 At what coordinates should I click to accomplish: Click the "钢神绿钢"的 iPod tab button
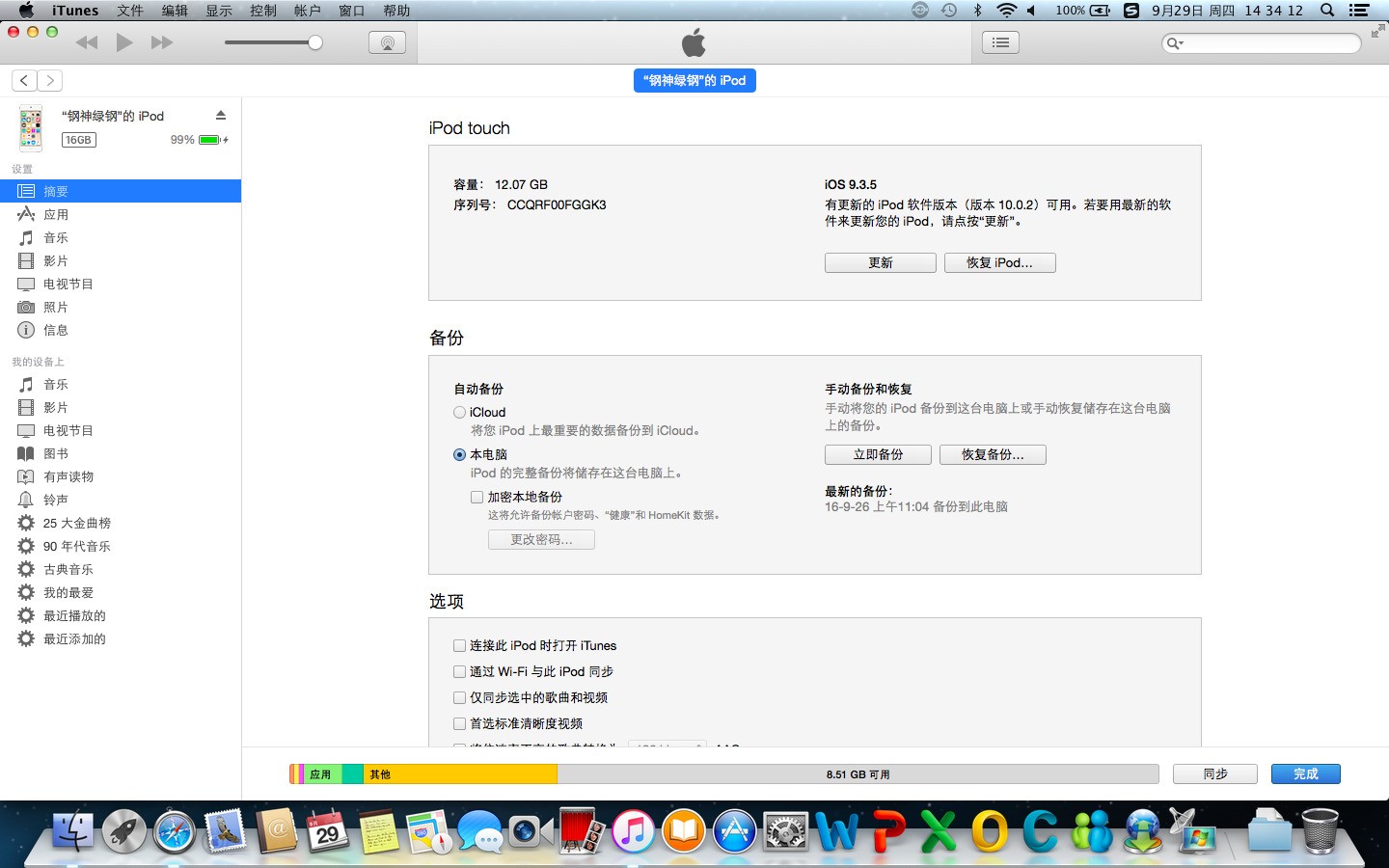click(x=694, y=81)
